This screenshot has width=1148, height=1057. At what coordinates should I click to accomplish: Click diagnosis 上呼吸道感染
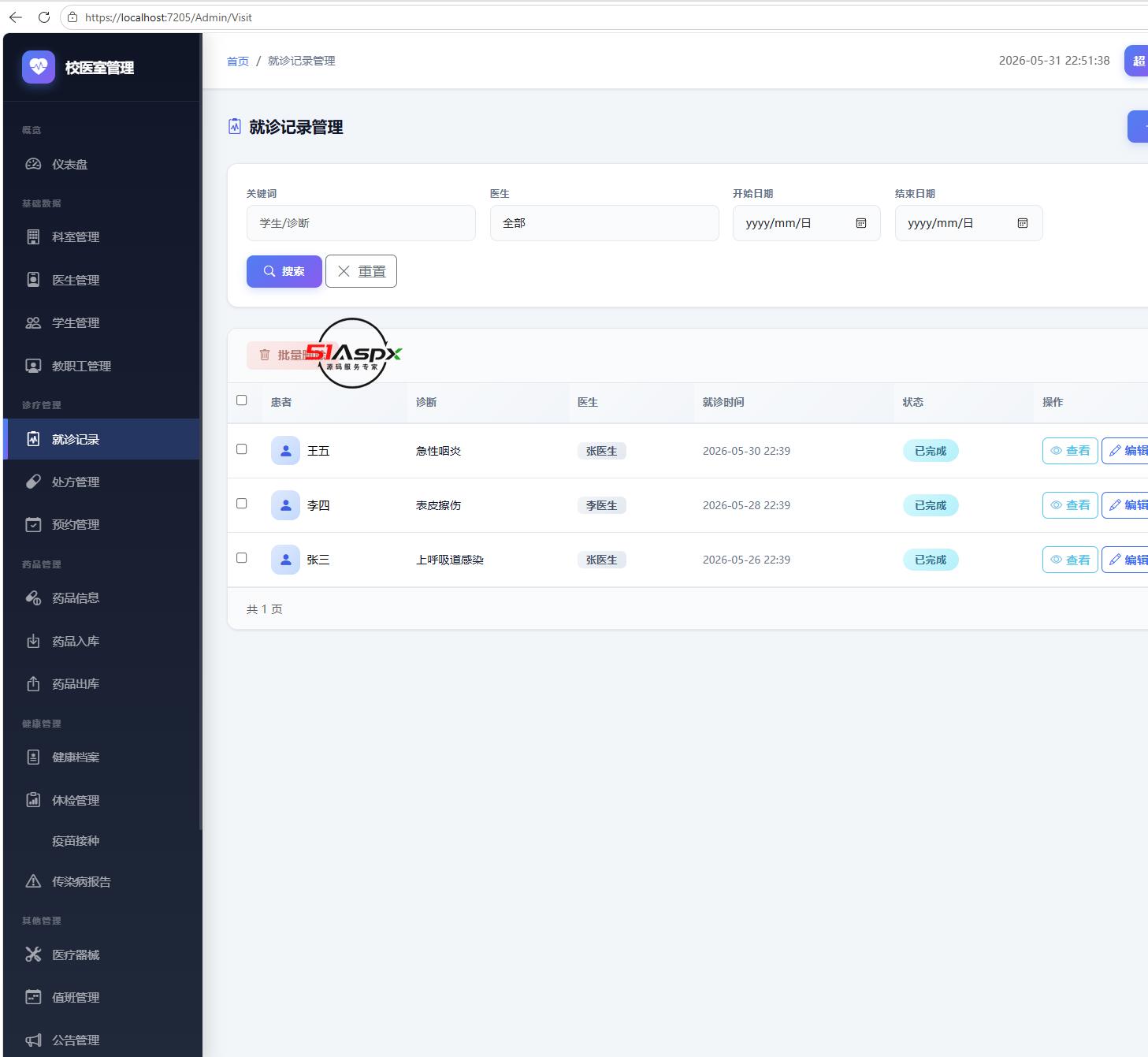pyautogui.click(x=450, y=560)
